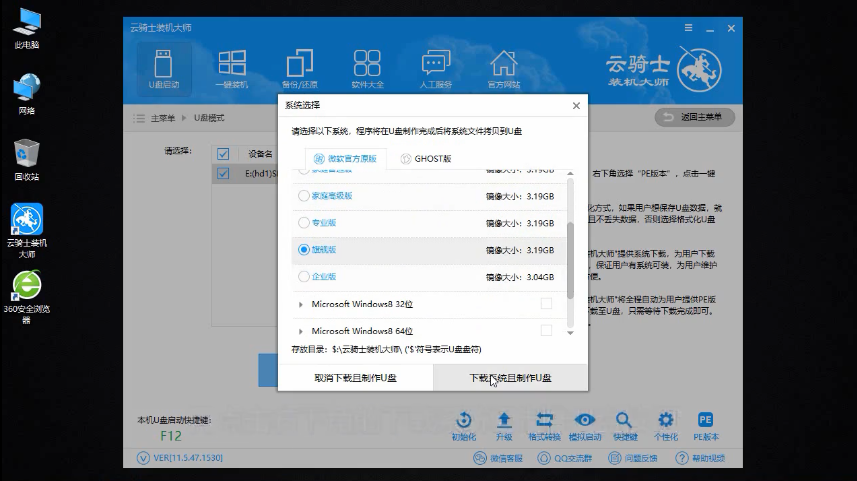857x481 pixels.
Task: Open 此电脑 desktop icon
Action: 26,29
